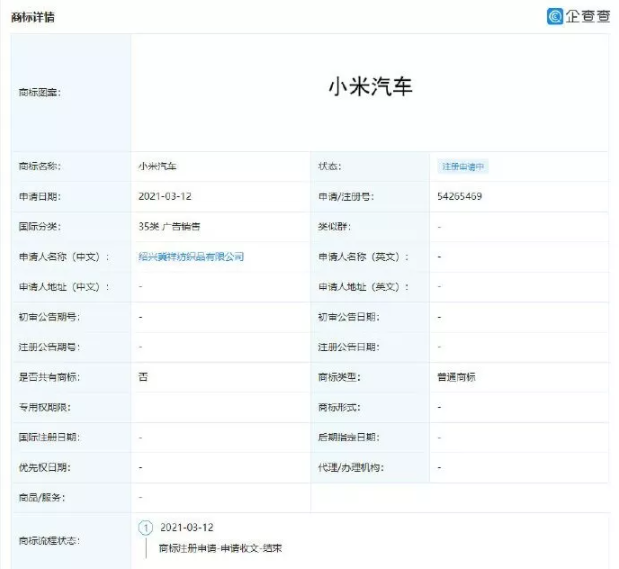Click the 小米汽车 trademark image
The width and height of the screenshot is (619, 569).
point(370,87)
